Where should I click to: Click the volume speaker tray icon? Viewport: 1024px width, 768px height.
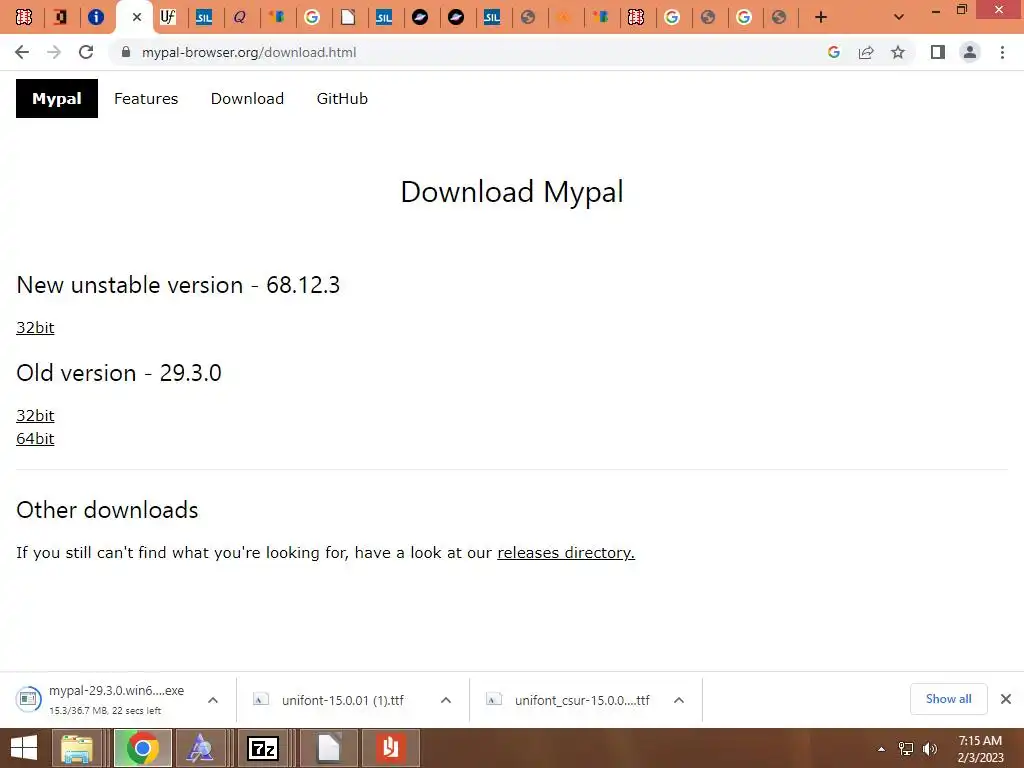(x=930, y=749)
